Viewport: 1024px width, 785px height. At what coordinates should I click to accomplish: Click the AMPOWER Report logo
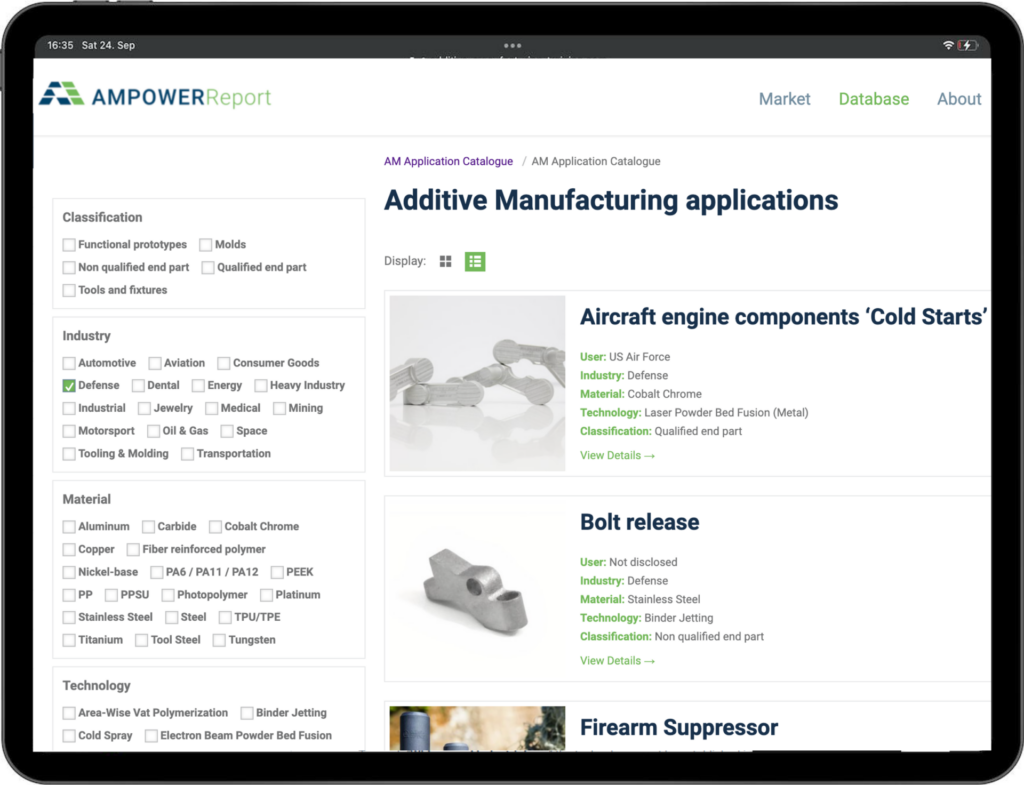click(155, 97)
